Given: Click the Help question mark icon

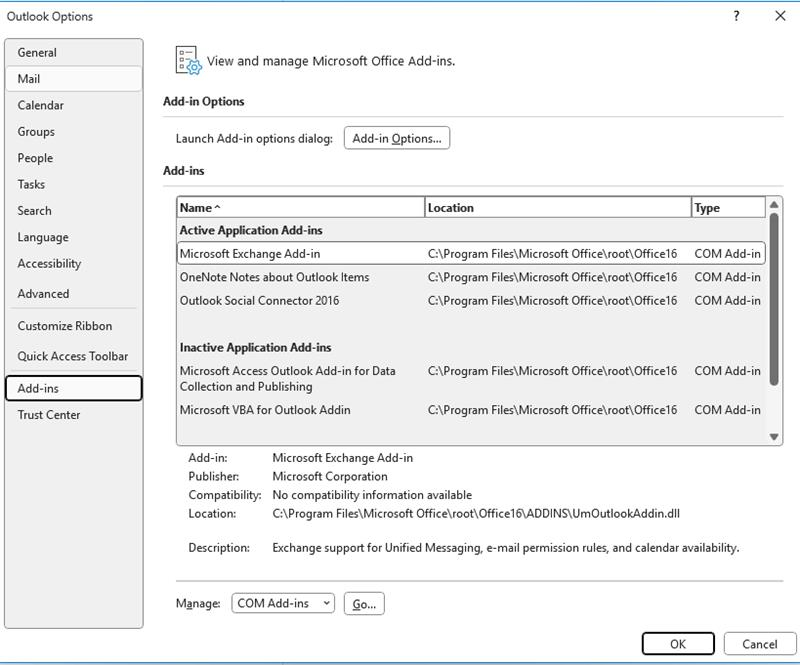Looking at the screenshot, I should click(x=736, y=16).
